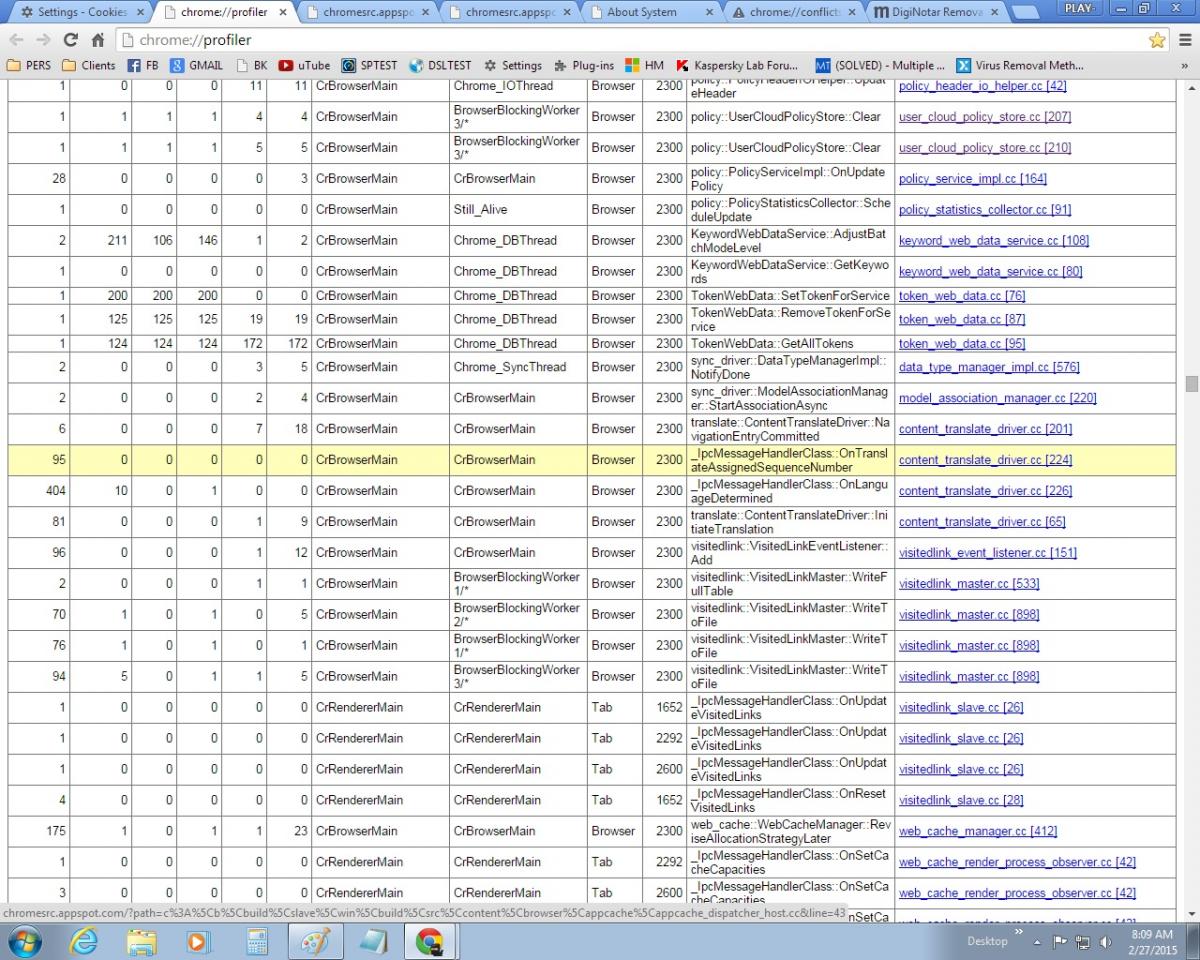This screenshot has width=1200, height=960.
Task: Open the Settings bookmark in bookmarks bar
Action: click(x=513, y=65)
